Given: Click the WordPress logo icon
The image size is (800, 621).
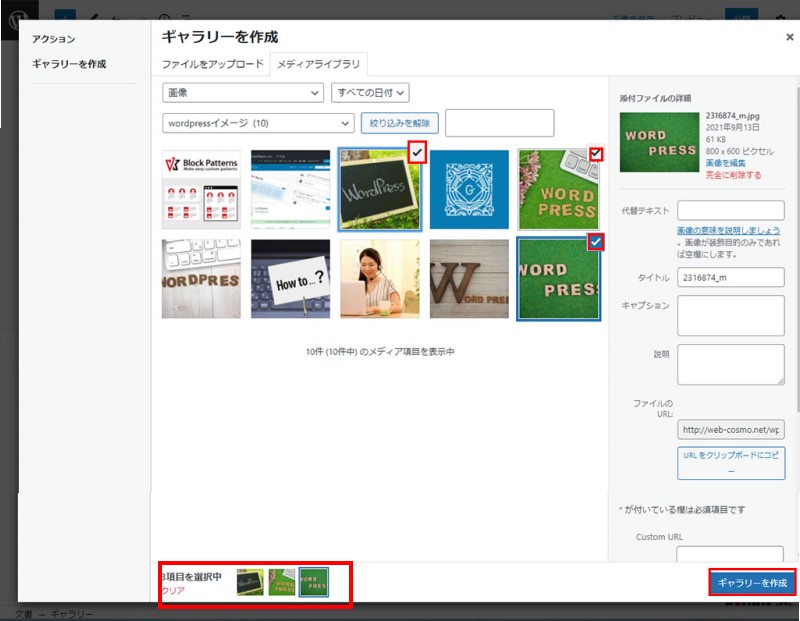Looking at the screenshot, I should click(19, 18).
